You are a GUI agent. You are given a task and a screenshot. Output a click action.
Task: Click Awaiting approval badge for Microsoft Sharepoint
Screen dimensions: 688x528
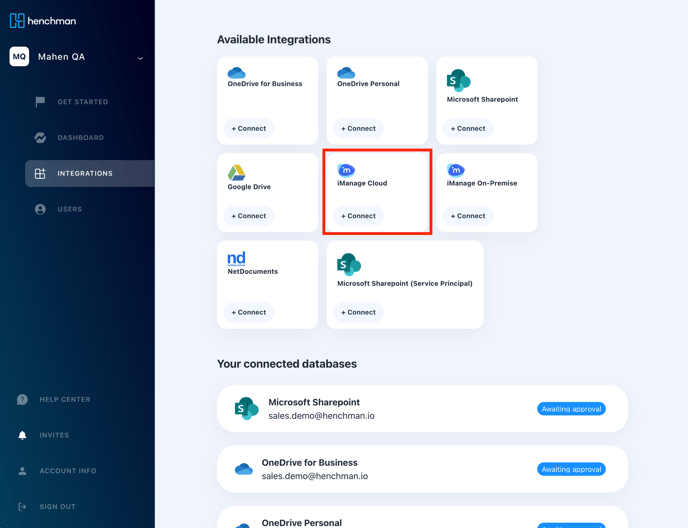click(x=571, y=409)
